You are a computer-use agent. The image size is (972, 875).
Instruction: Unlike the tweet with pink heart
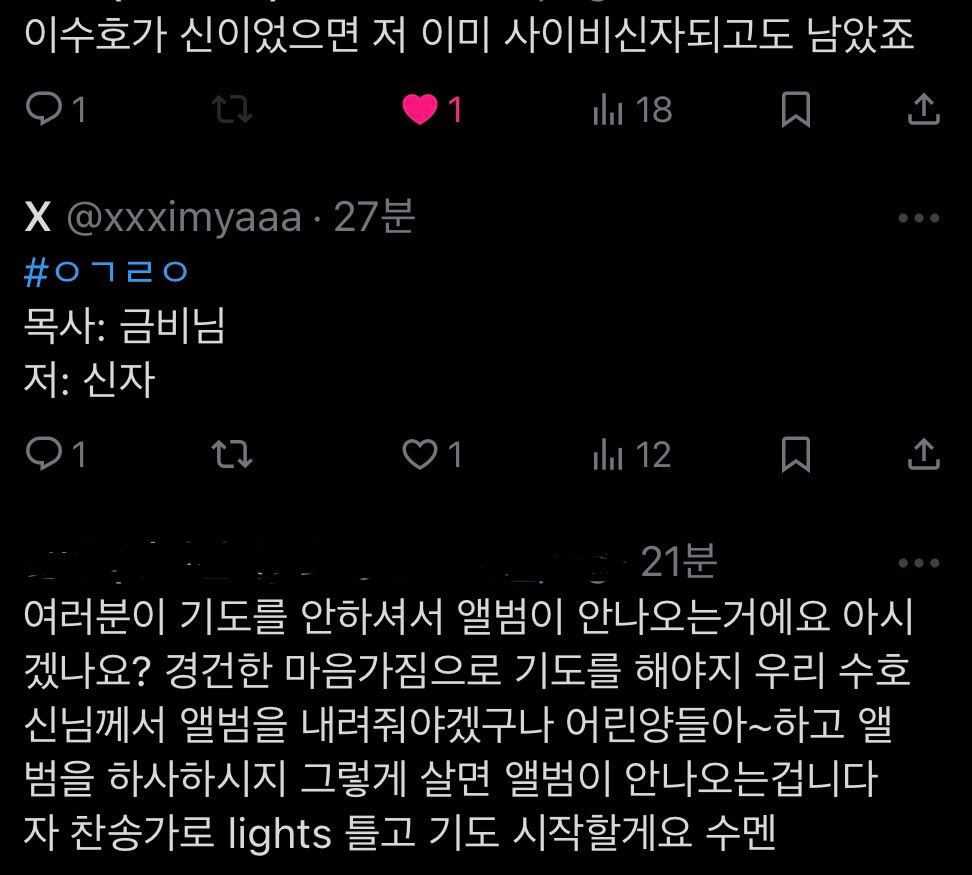coord(432,109)
